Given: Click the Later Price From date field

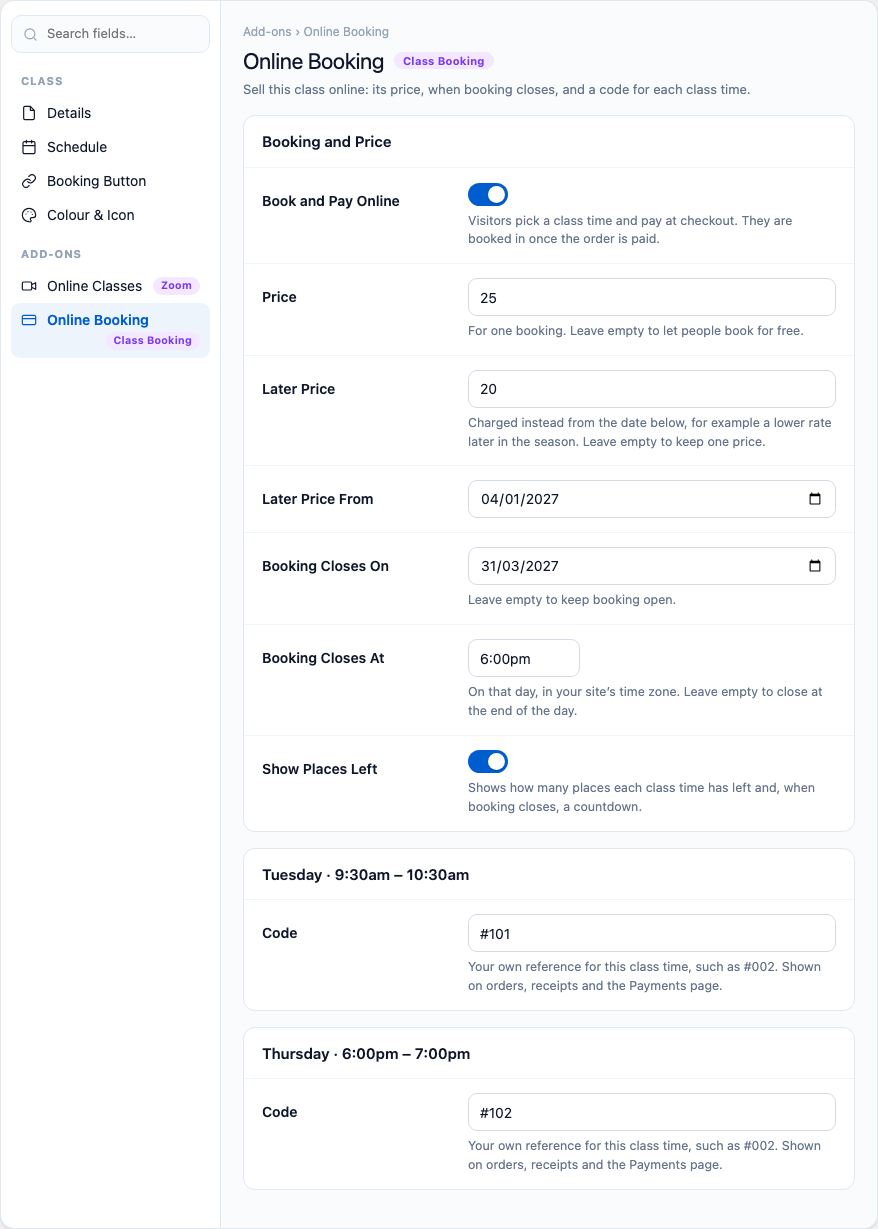Looking at the screenshot, I should point(652,499).
